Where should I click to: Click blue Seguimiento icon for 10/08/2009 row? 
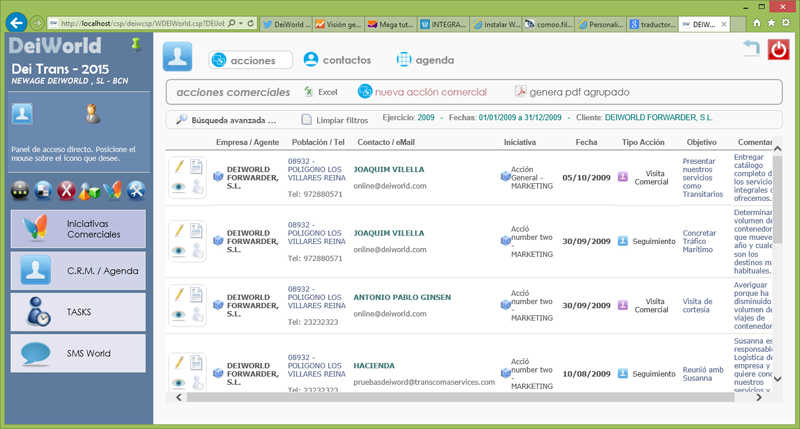[622, 373]
